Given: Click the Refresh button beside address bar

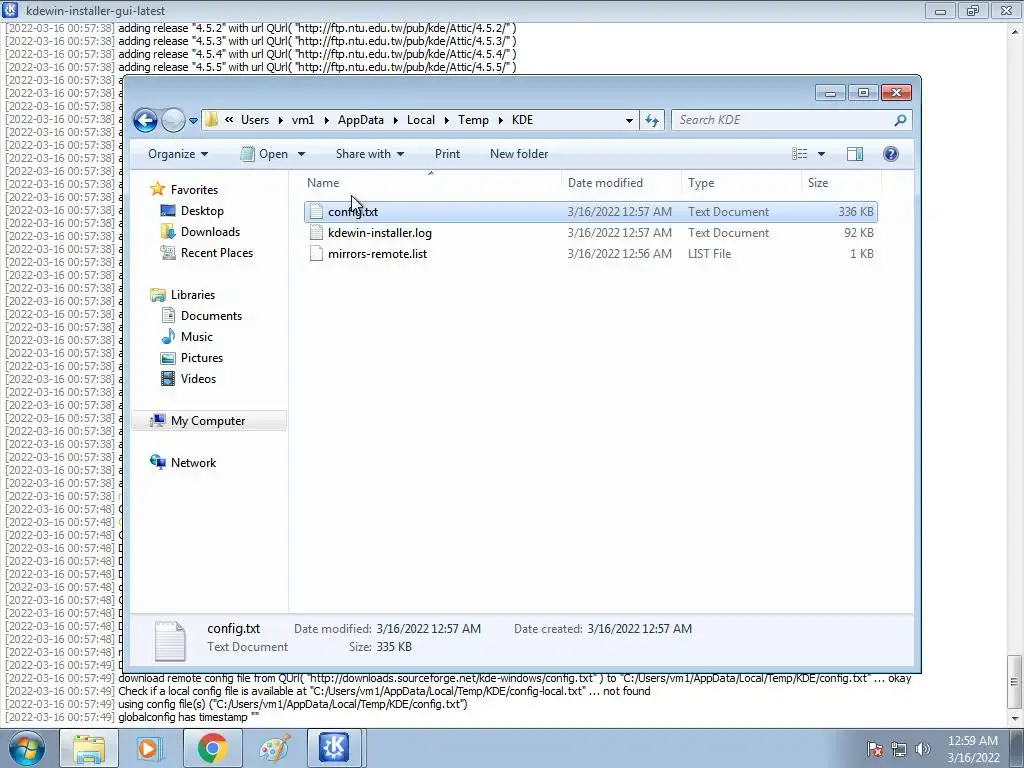Looking at the screenshot, I should 652,120.
